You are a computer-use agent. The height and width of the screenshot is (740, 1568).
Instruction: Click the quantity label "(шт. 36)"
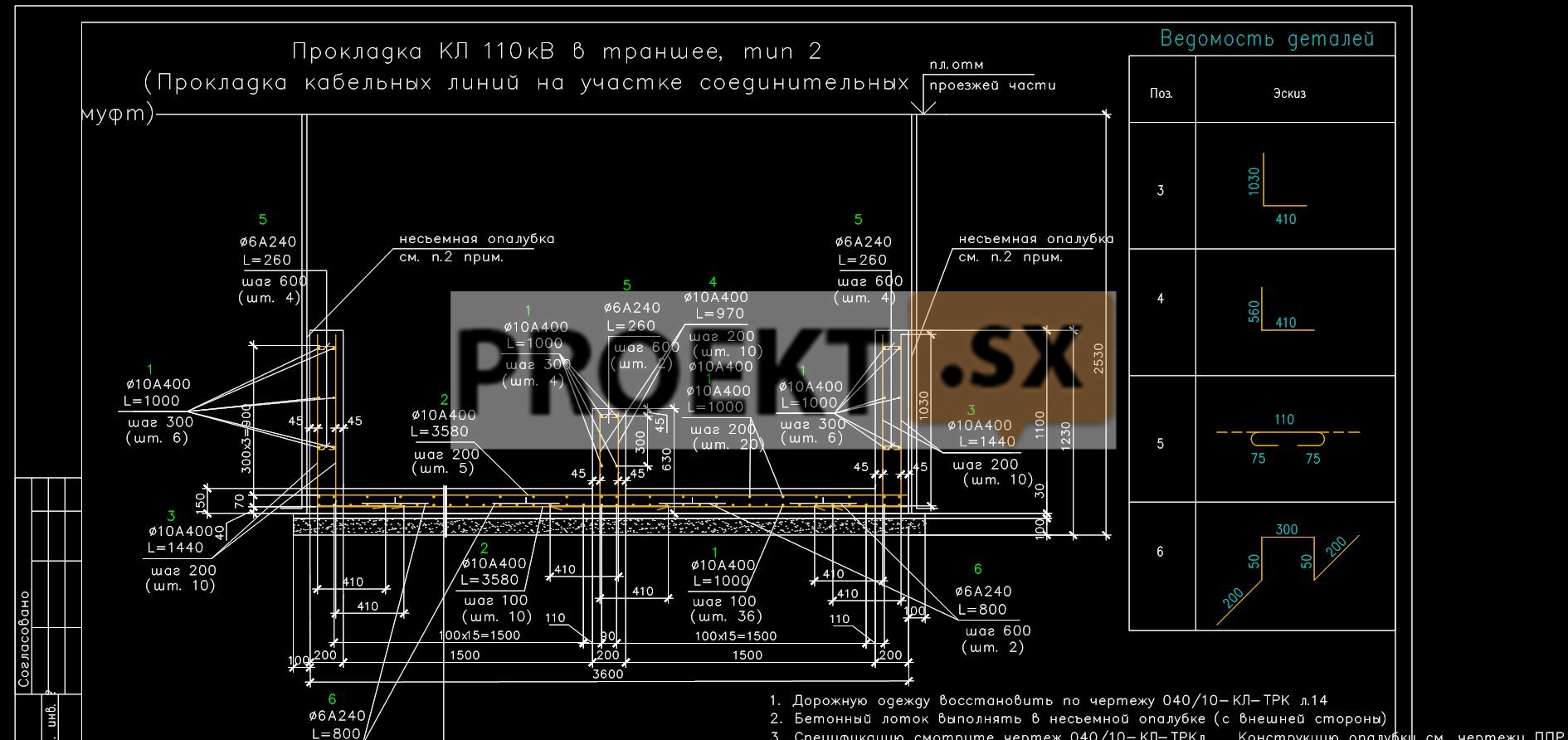tap(726, 616)
